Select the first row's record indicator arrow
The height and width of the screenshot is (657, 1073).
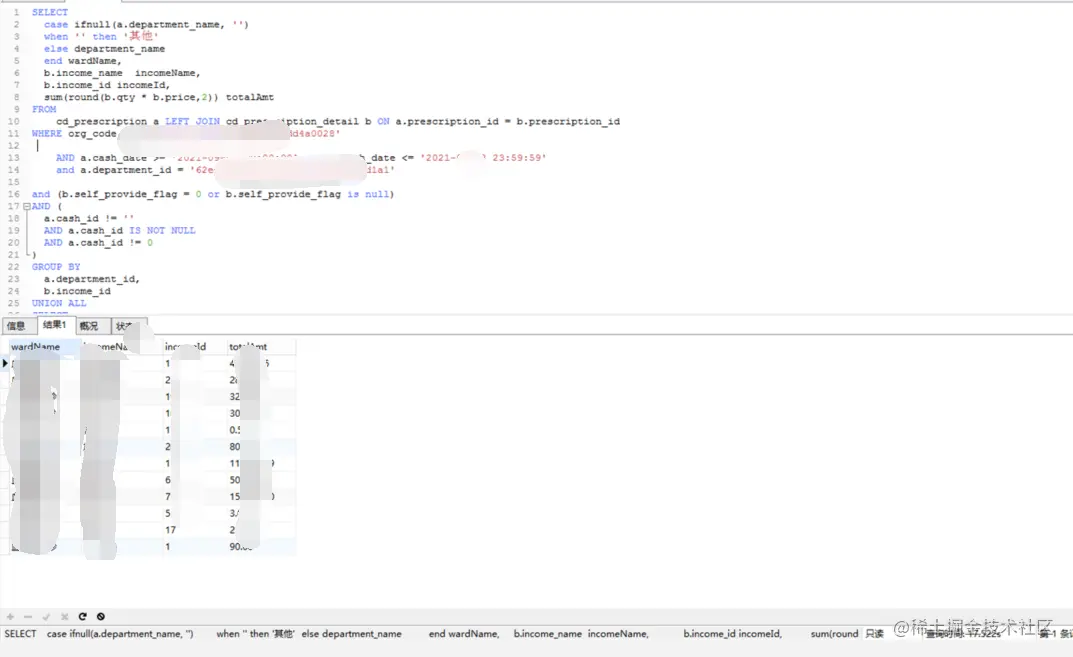point(5,363)
